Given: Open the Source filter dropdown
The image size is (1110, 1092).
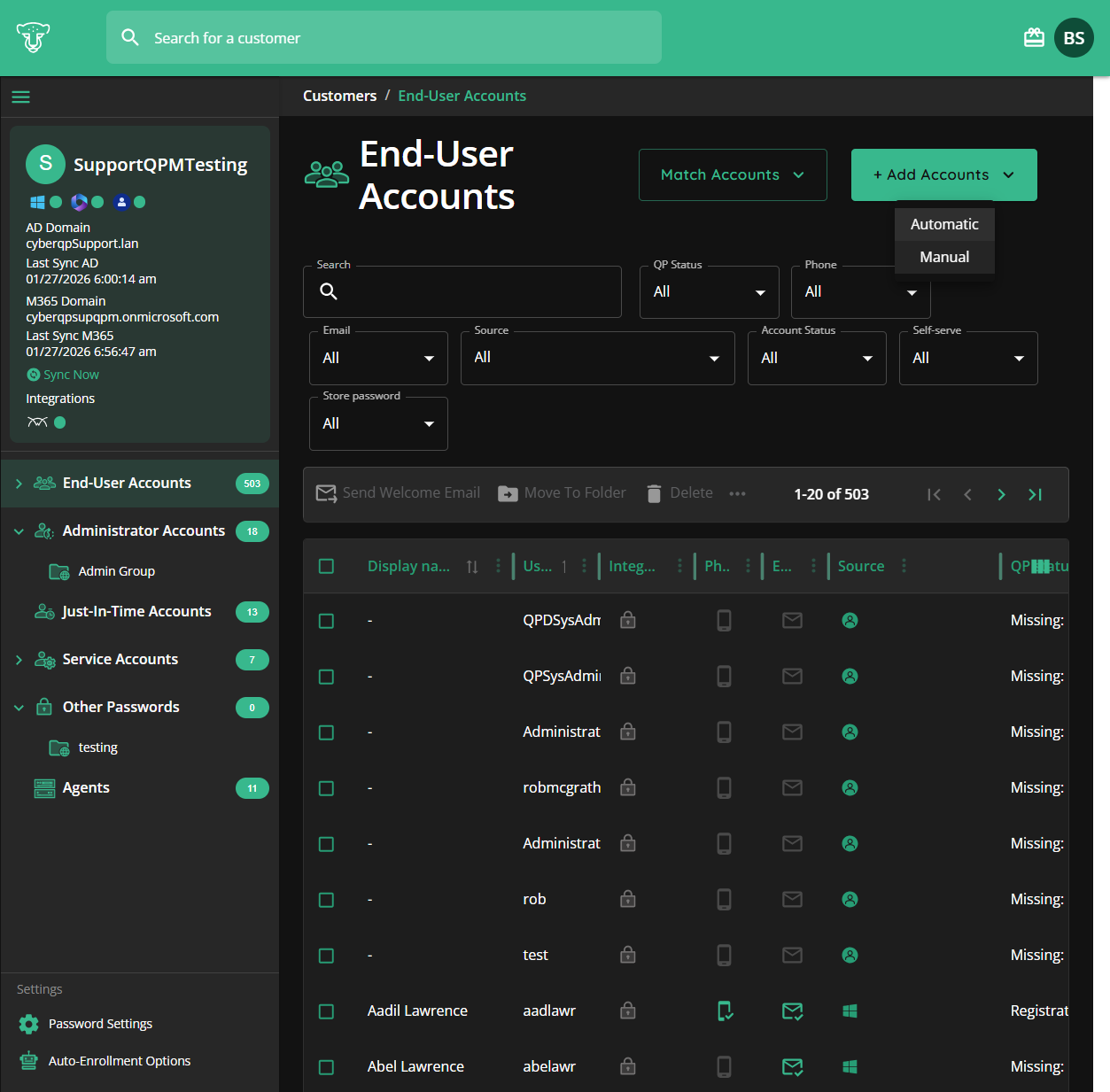Looking at the screenshot, I should coord(598,358).
